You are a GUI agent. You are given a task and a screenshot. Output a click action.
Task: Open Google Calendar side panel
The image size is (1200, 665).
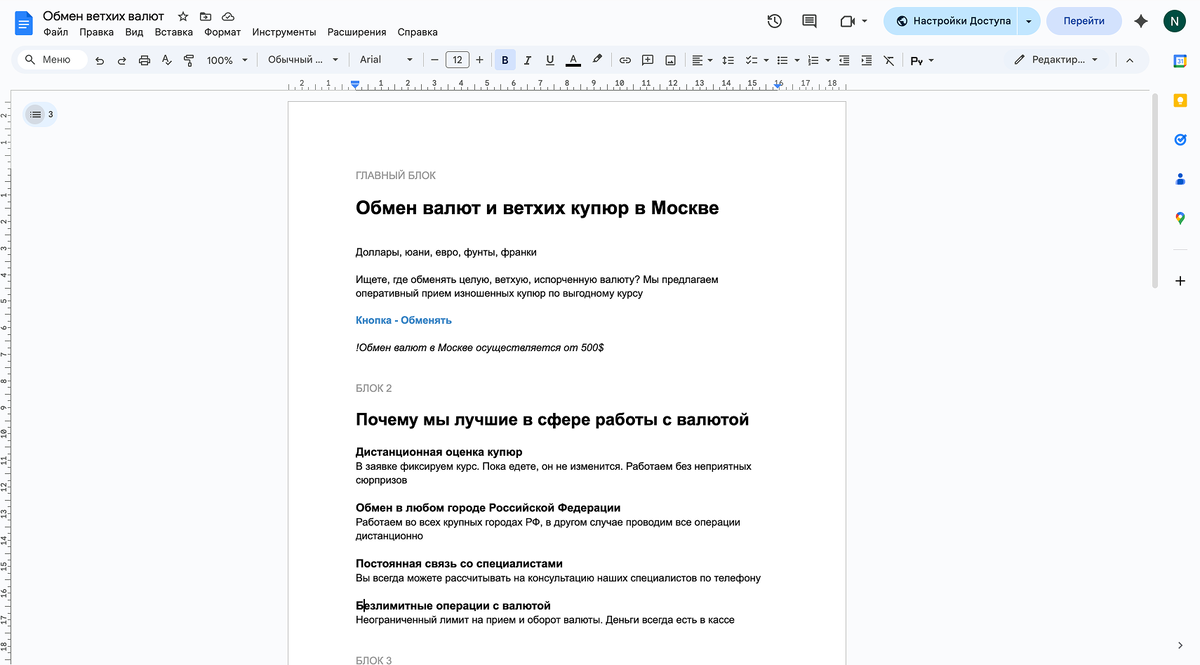point(1180,61)
